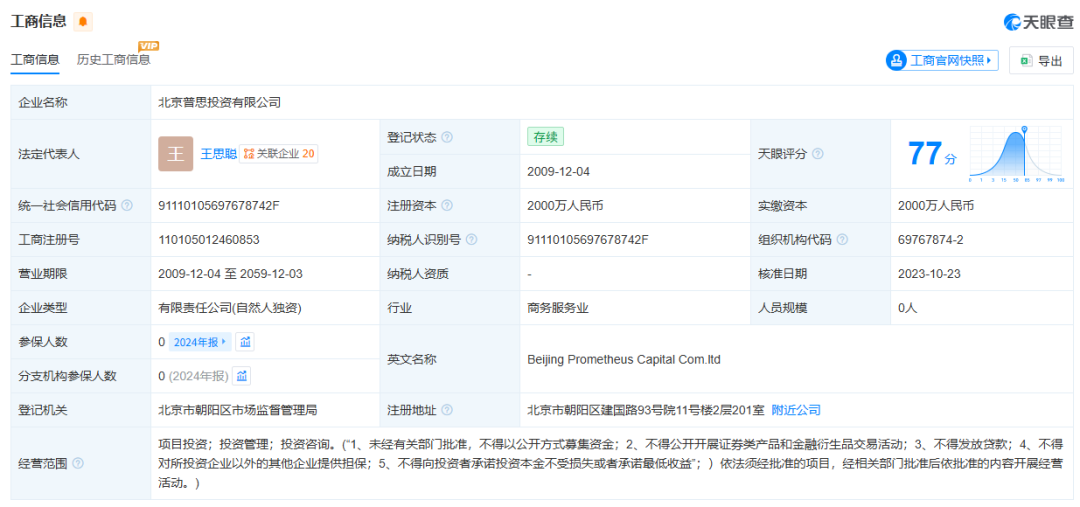Open legal representative 王思聪 link
The image size is (1080, 507).
[218, 154]
